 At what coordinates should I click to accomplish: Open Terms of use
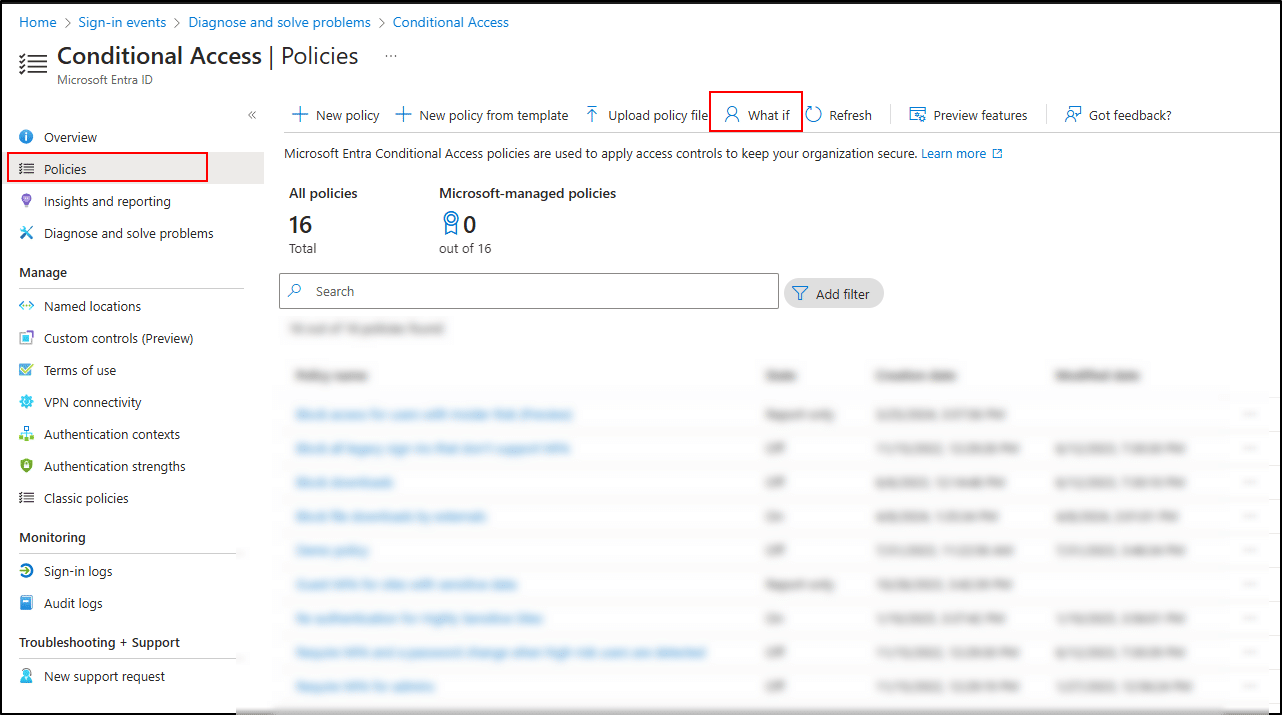pyautogui.click(x=80, y=370)
